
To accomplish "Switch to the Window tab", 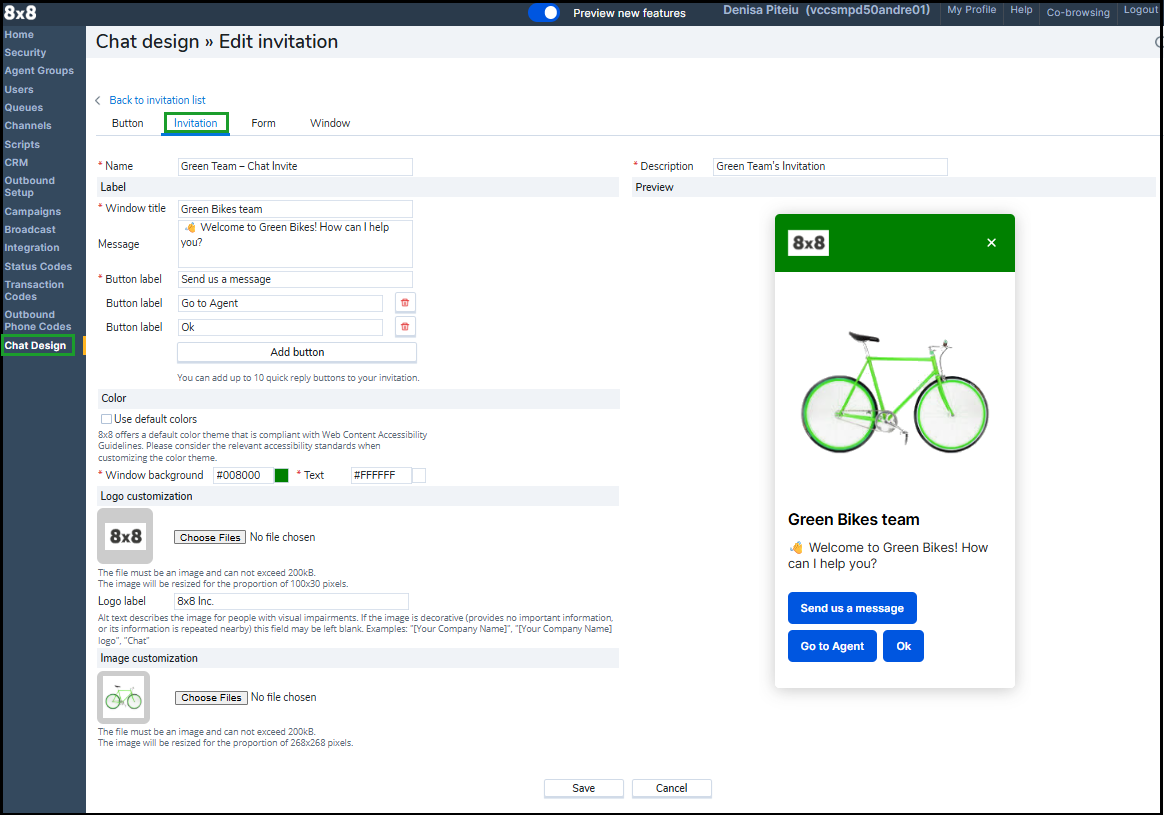I will [330, 123].
